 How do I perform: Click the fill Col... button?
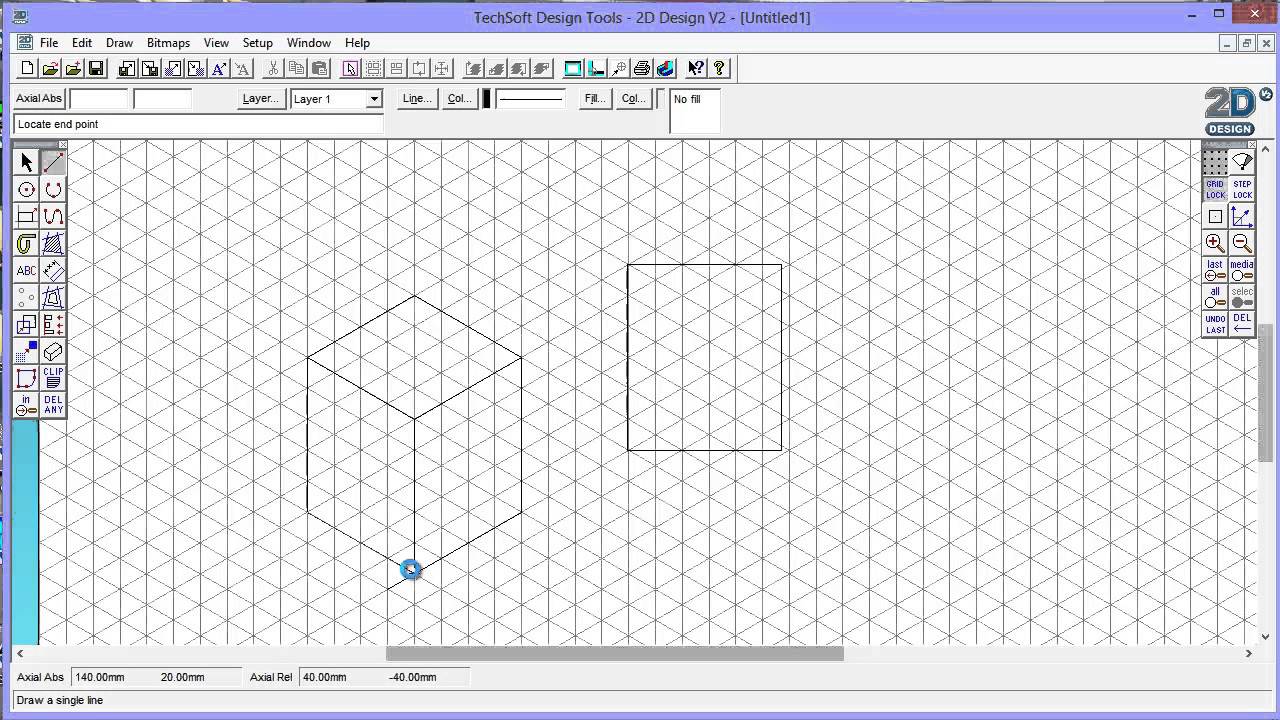(x=633, y=99)
